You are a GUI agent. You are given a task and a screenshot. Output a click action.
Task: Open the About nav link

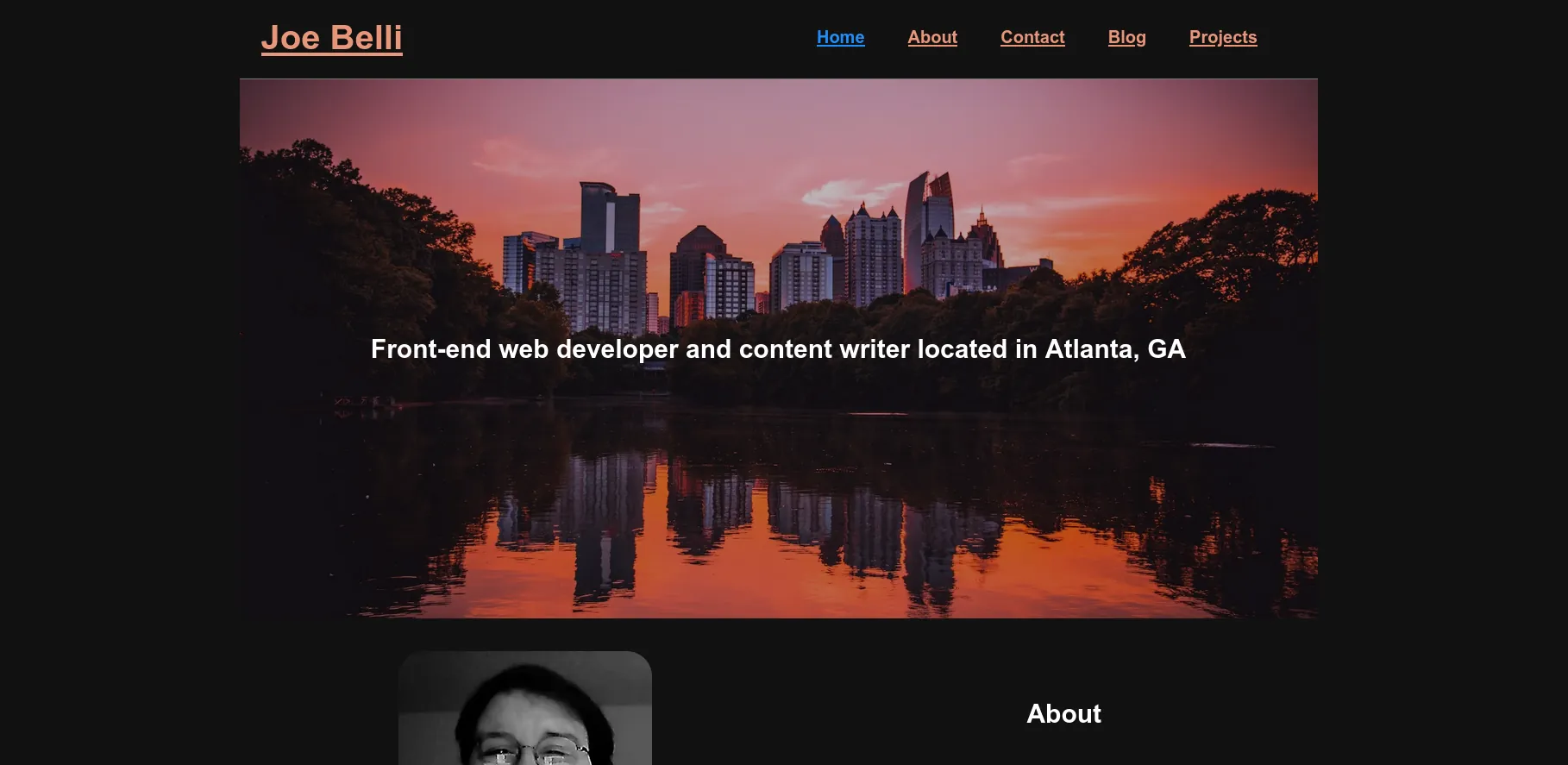coord(931,37)
